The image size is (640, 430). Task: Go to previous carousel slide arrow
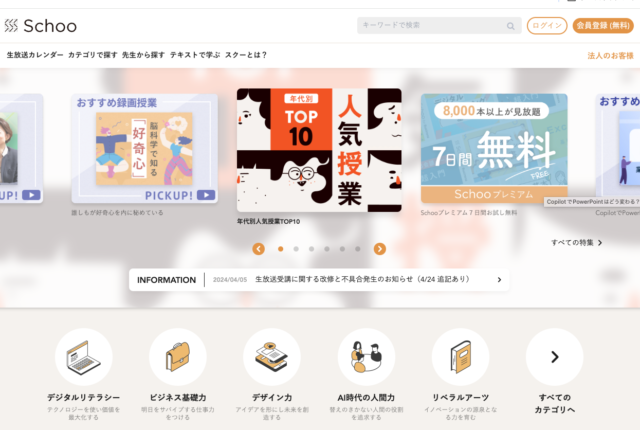(x=258, y=249)
